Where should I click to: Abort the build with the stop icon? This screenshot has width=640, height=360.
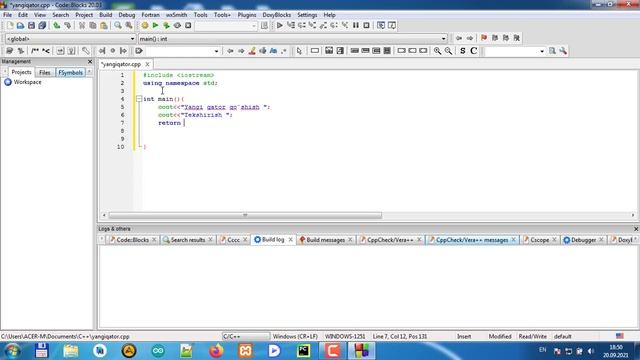click(x=188, y=25)
